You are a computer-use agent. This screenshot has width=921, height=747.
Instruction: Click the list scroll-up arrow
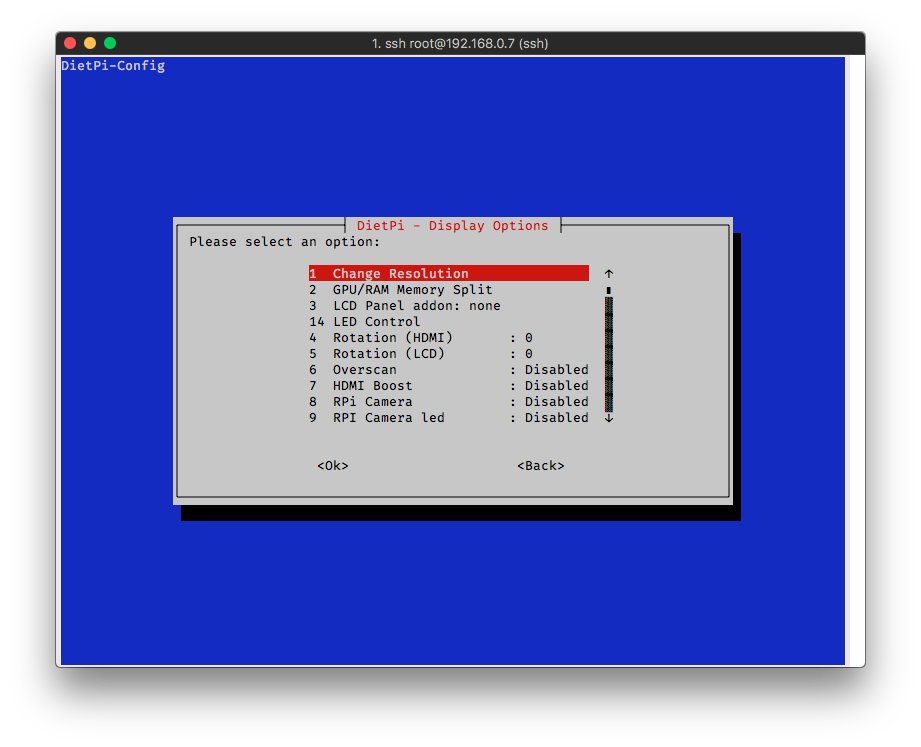pyautogui.click(x=609, y=274)
